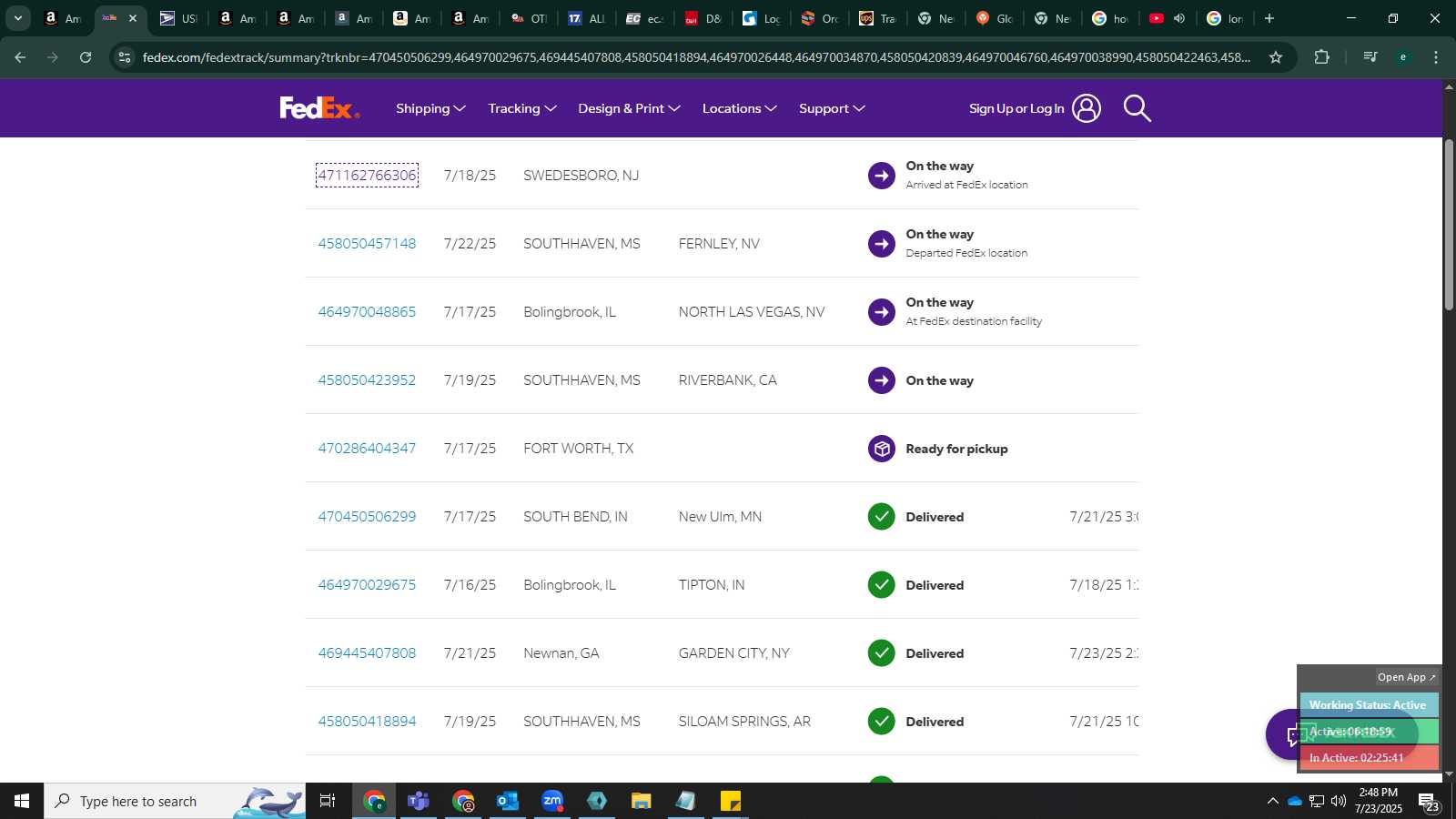Click the Delivered checkmark icon for 458050418894

[x=881, y=722]
